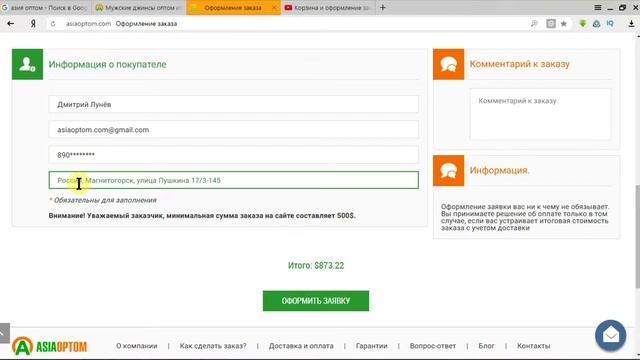The image size is (640, 360).
Task: Switch to the YouTube Корзина и оформление tab
Action: click(328, 8)
